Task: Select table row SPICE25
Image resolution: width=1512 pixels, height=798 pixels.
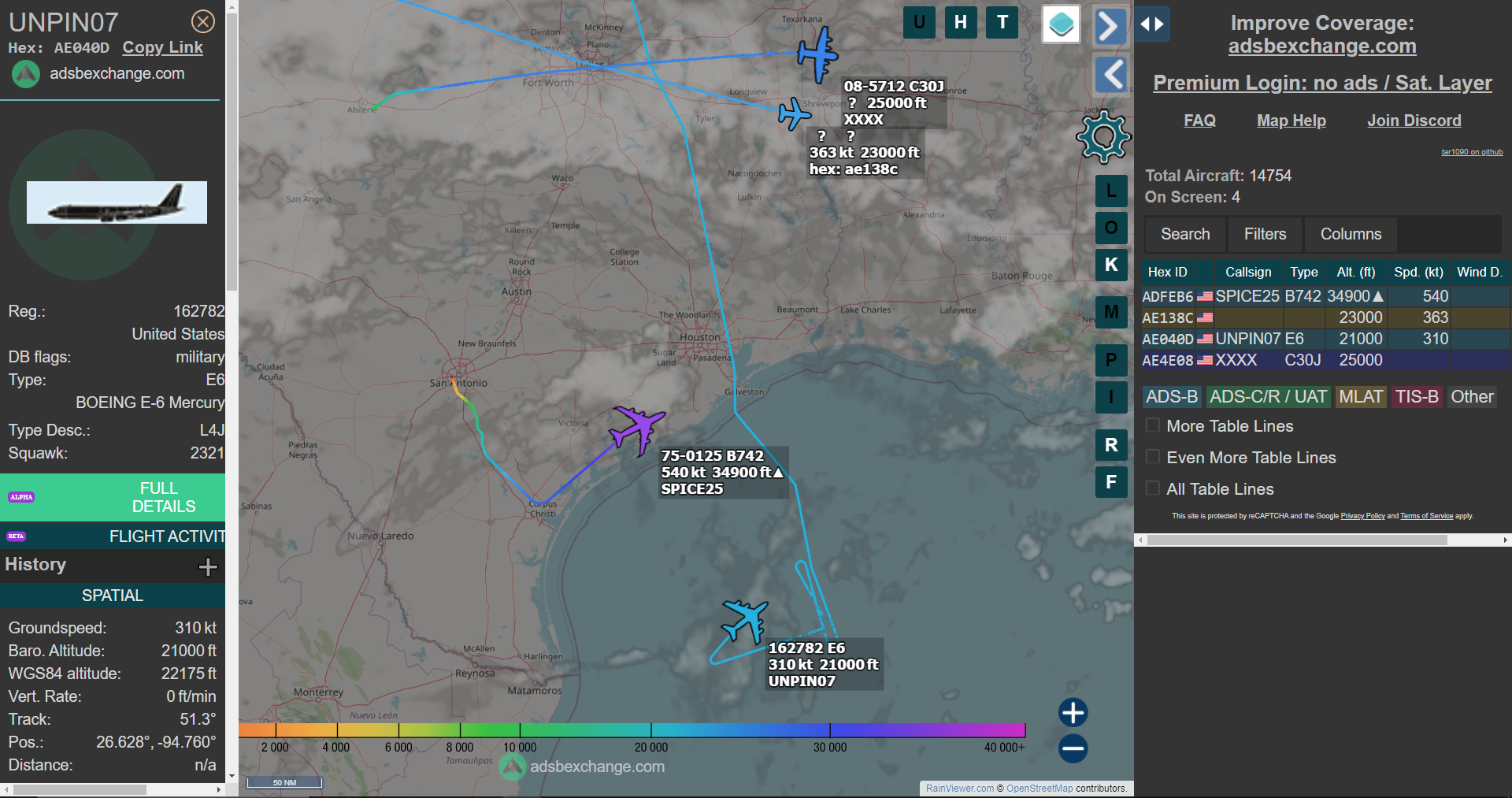Action: coord(1325,296)
